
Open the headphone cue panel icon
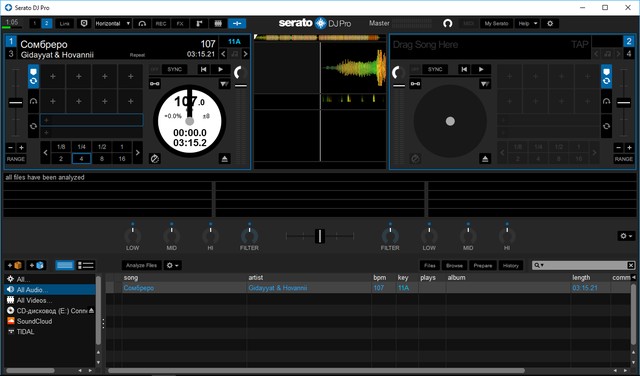pos(142,24)
